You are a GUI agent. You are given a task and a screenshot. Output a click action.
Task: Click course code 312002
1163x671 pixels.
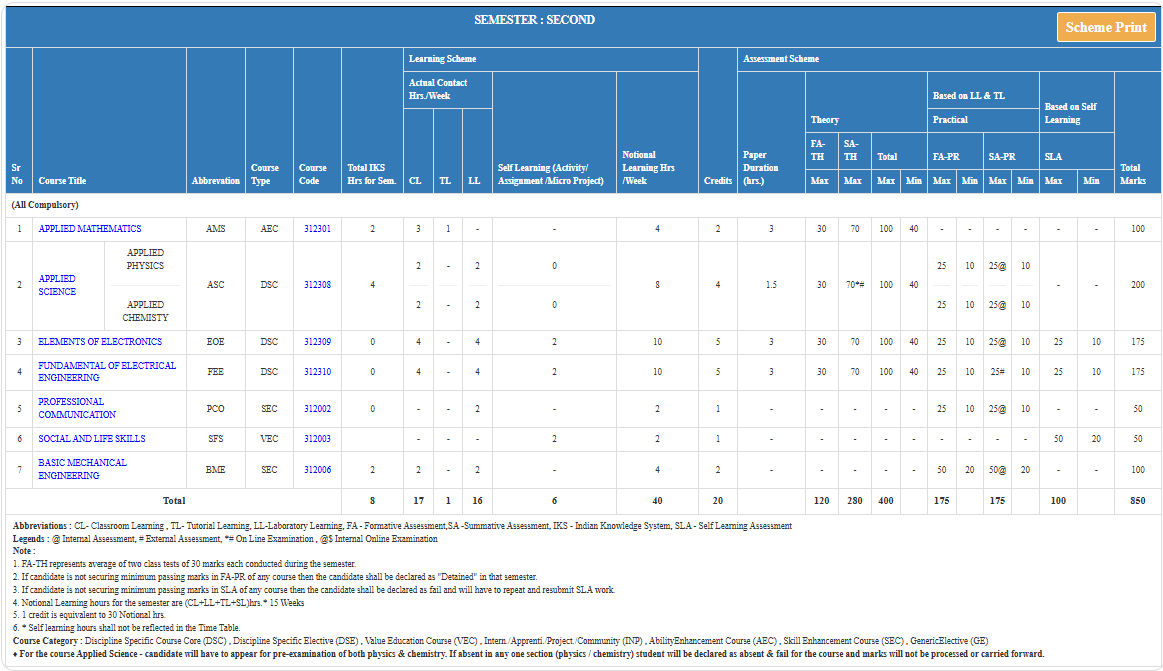tap(317, 408)
